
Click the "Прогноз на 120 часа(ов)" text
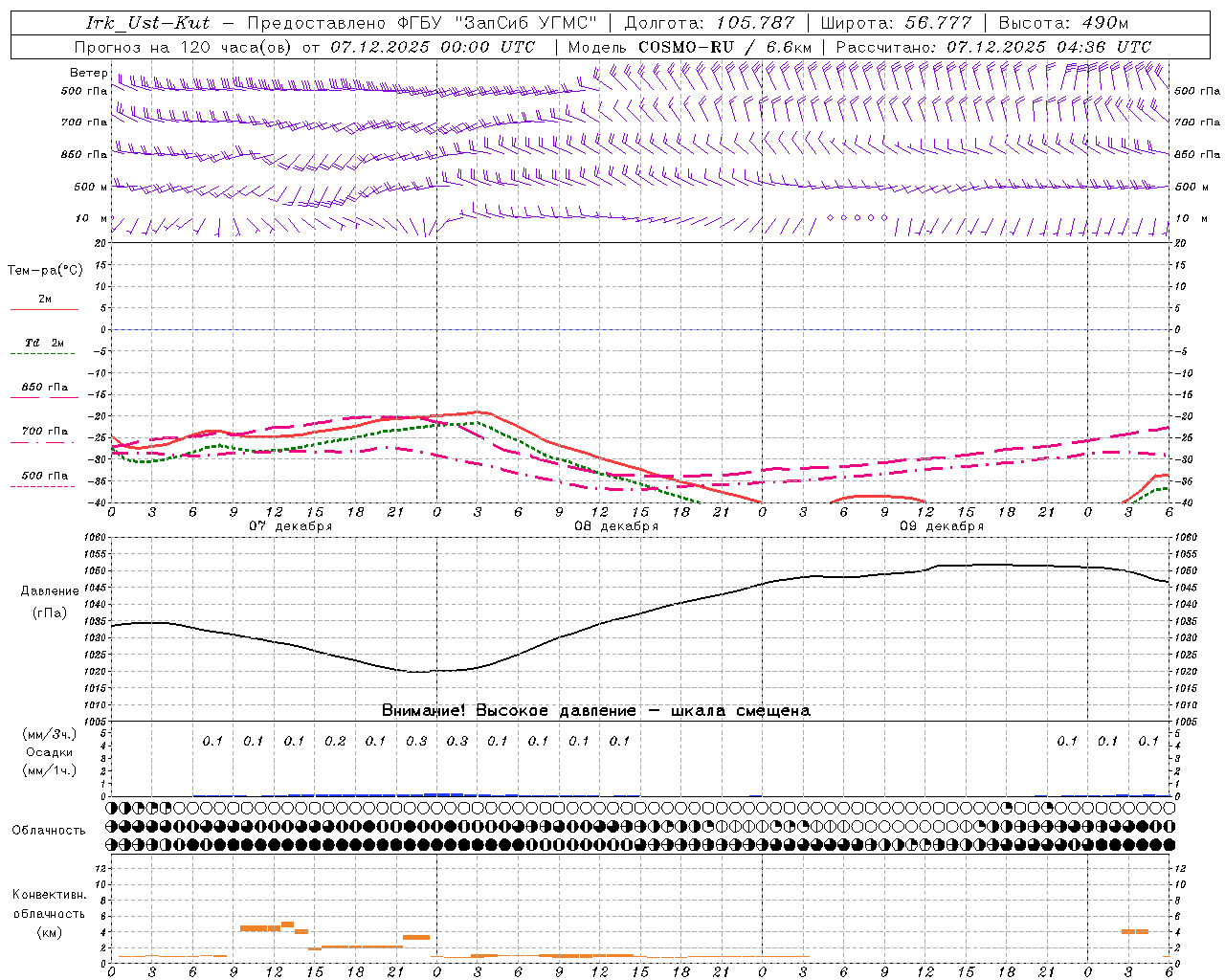click(x=184, y=47)
